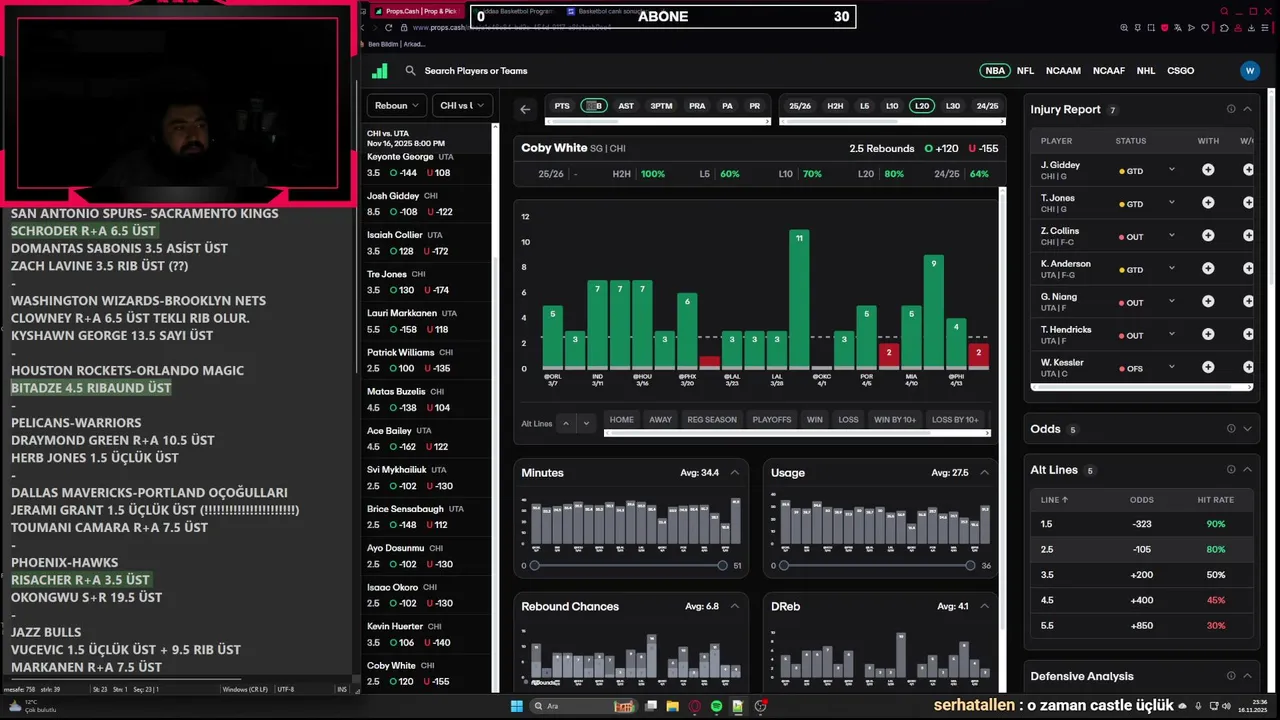Toggle the WIN BY 10+ filter chip
Image resolution: width=1280 pixels, height=720 pixels.
[895, 420]
